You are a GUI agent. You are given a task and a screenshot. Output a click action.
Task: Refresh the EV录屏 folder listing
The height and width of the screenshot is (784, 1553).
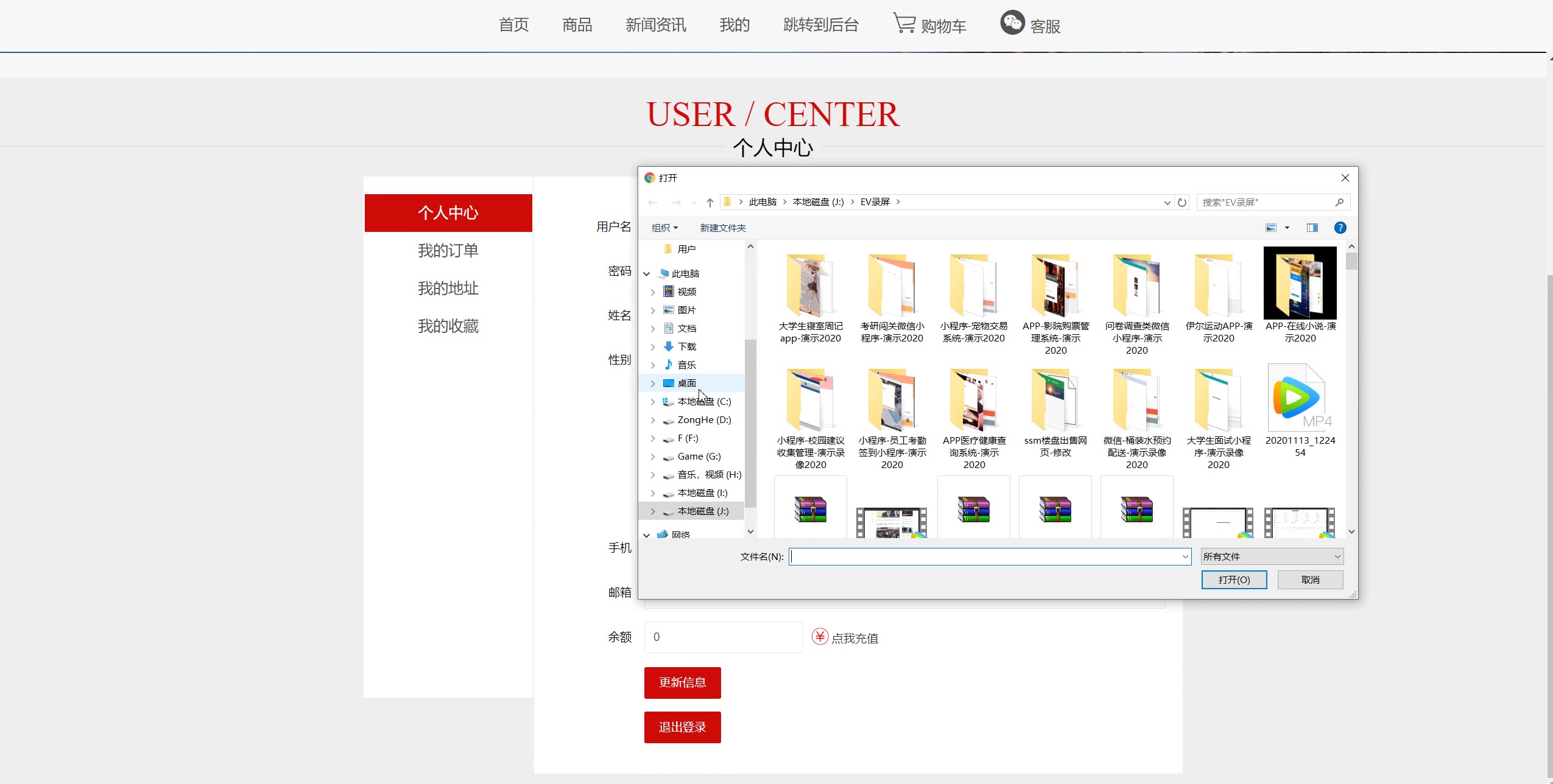click(x=1182, y=202)
